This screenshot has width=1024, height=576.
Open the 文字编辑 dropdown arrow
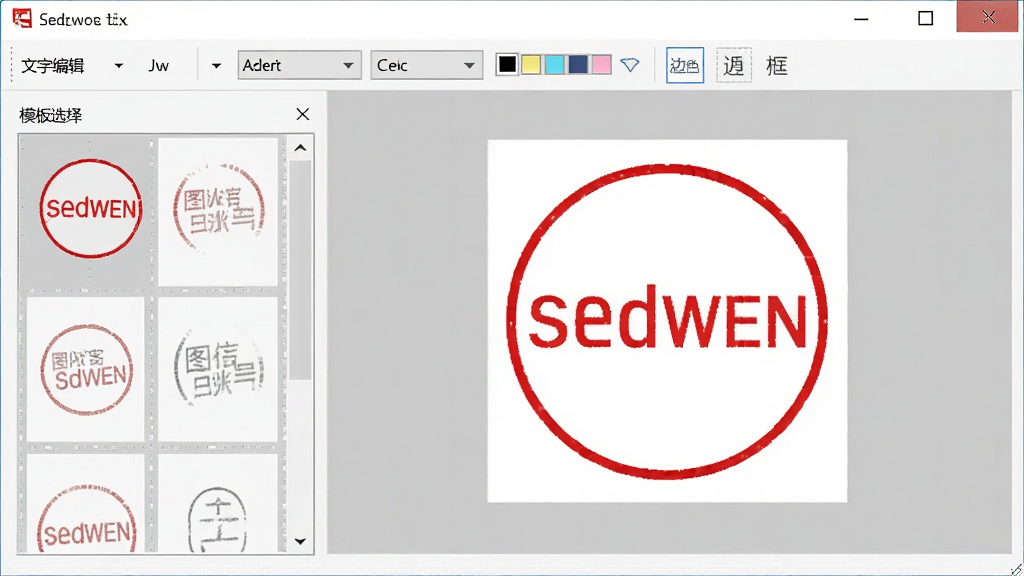pyautogui.click(x=118, y=65)
